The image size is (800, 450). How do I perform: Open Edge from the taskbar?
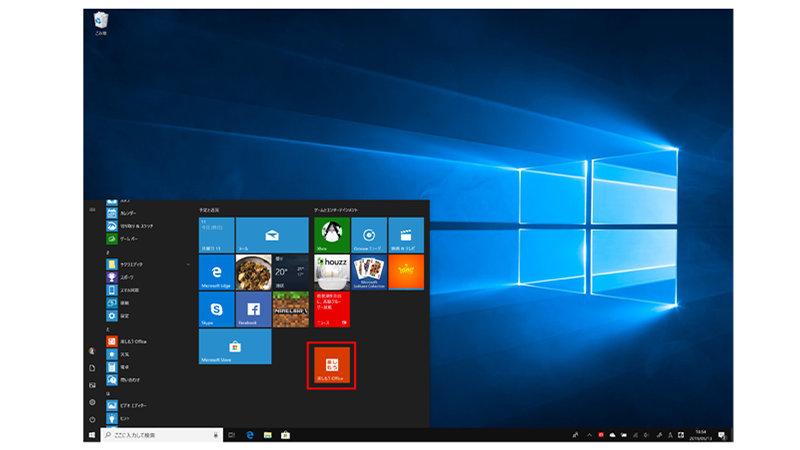pos(250,435)
